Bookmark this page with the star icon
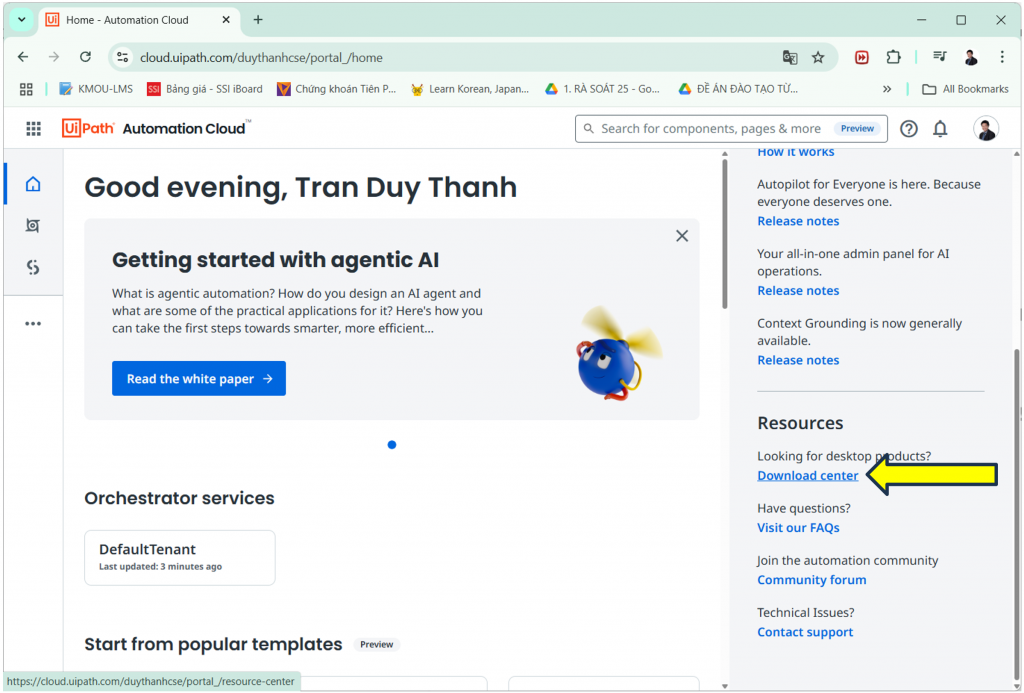The height and width of the screenshot is (693, 1024). pyautogui.click(x=818, y=57)
